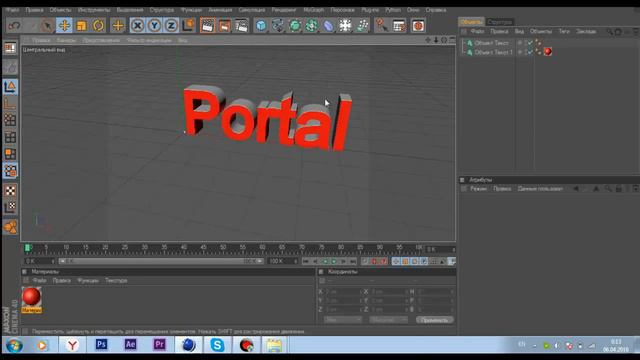
Task: Select Объект Текст 1 in object tree
Action: pyautogui.click(x=493, y=52)
